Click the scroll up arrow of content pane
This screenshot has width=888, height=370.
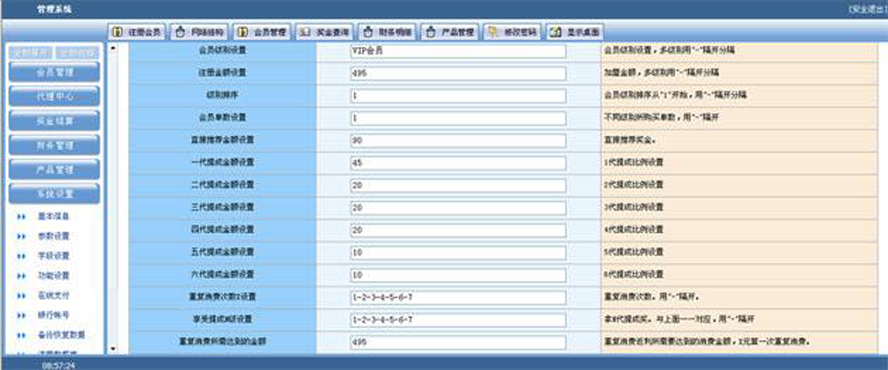(x=113, y=48)
